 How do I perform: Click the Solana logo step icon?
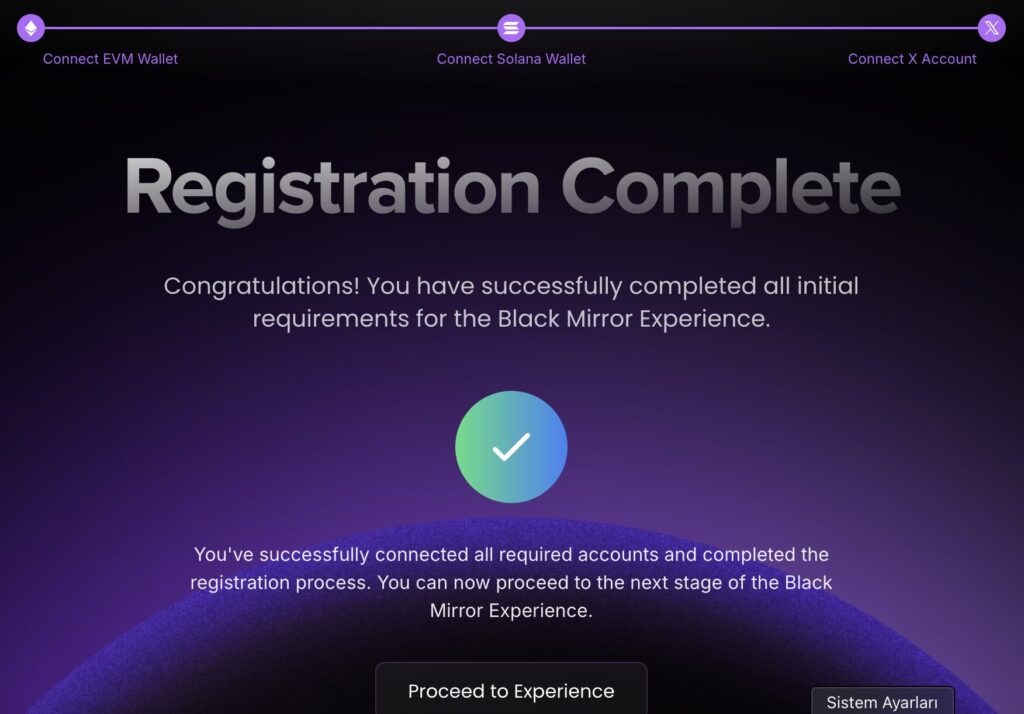pos(511,28)
